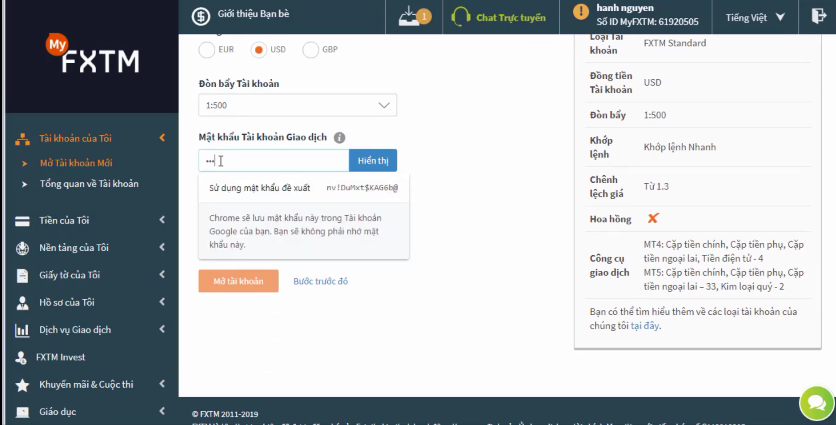The image size is (836, 425).
Task: Click the Tài khoản của Tôi hierarchy icon
Action: coord(22,139)
